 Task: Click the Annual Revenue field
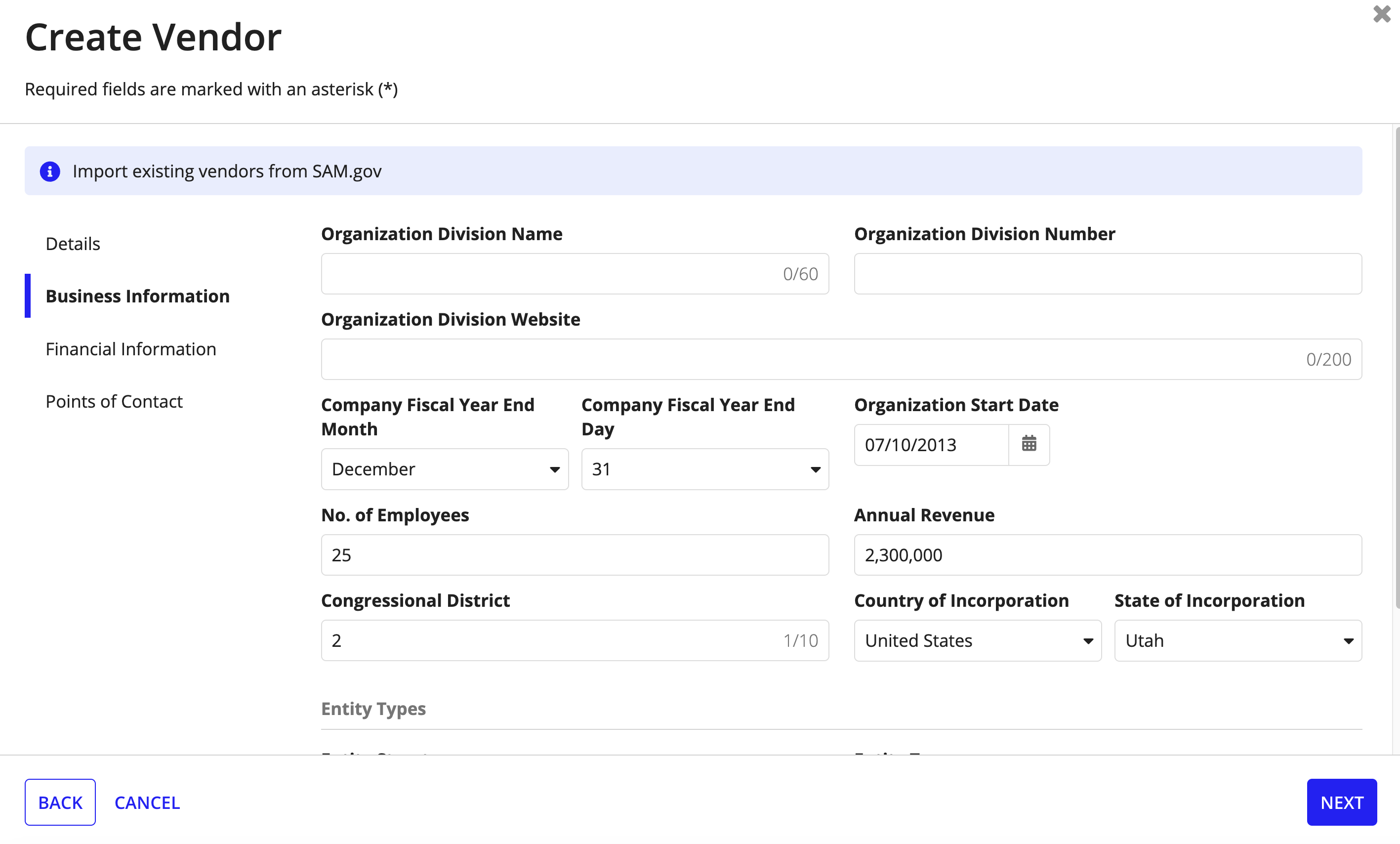[x=1108, y=555]
